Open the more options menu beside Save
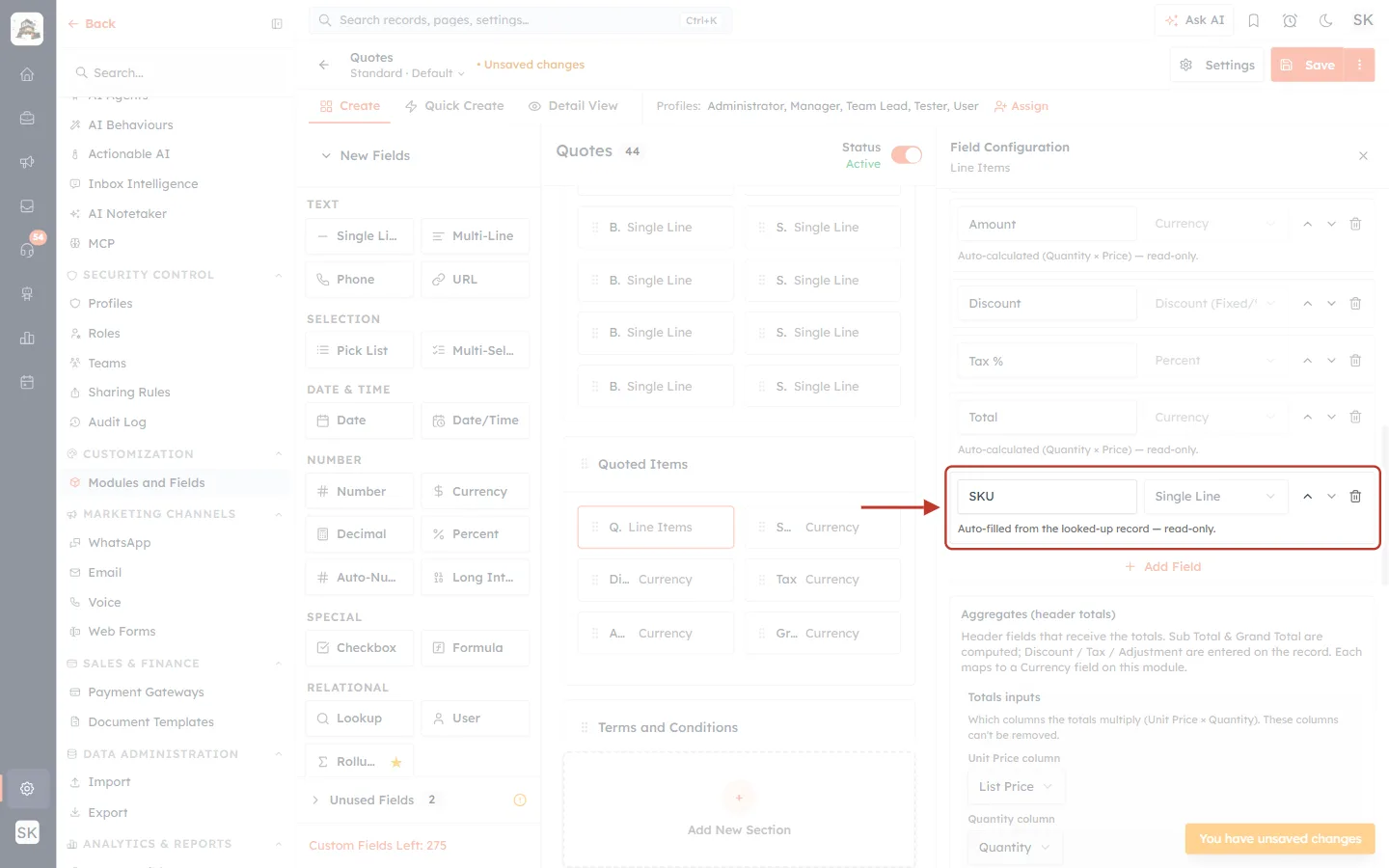Image resolution: width=1389 pixels, height=868 pixels. click(x=1359, y=65)
